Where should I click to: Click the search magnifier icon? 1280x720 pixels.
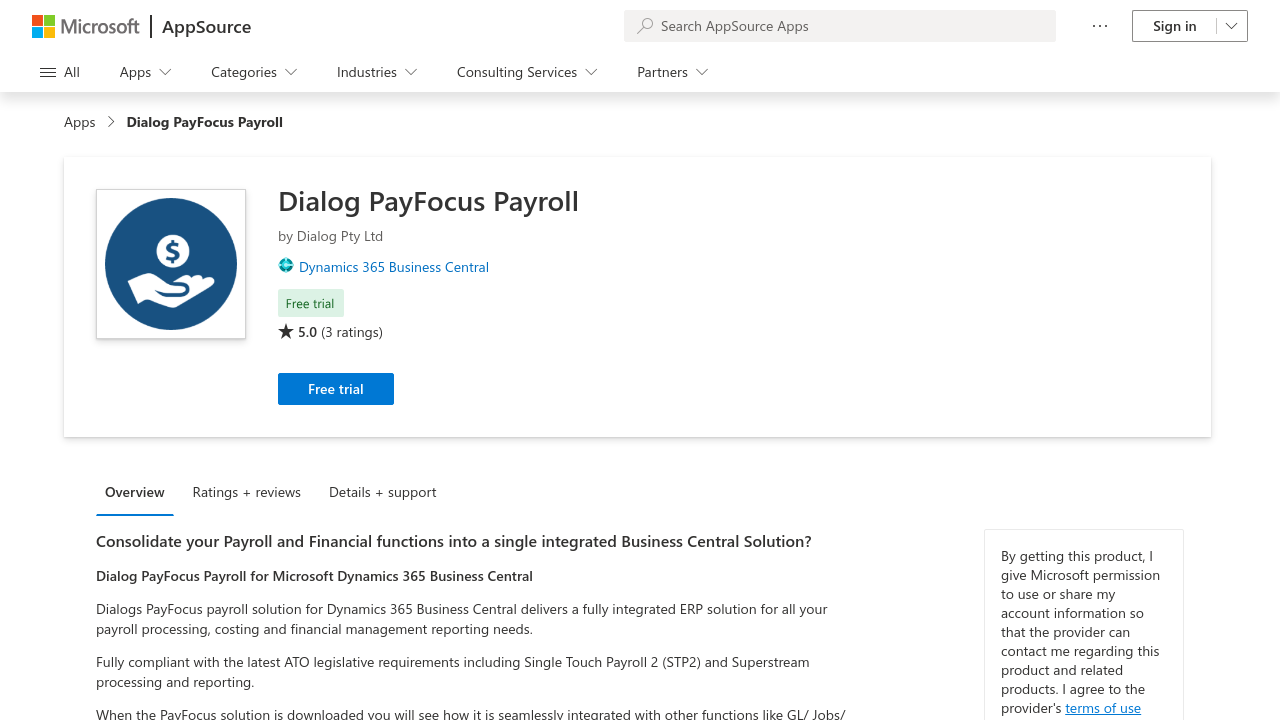645,26
